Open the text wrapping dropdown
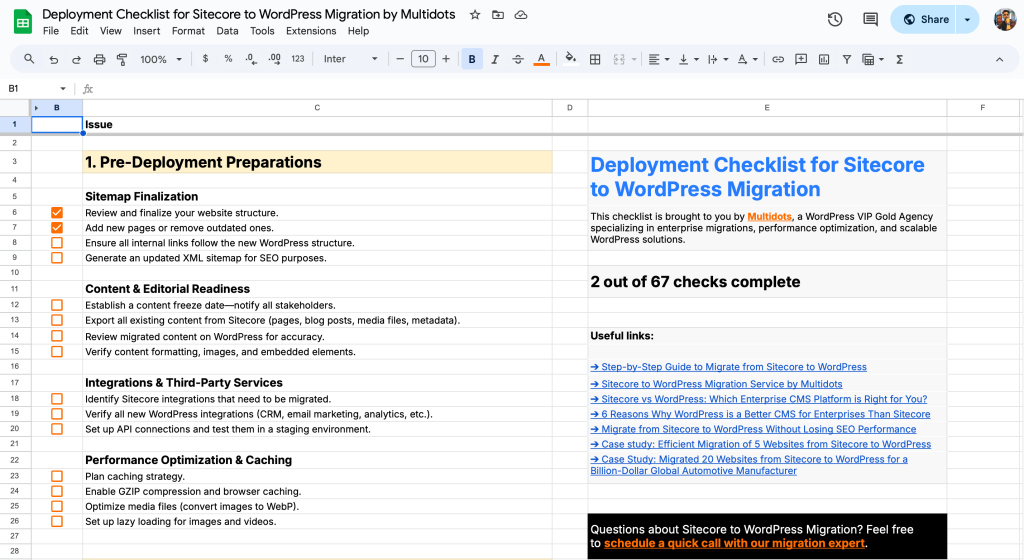The width and height of the screenshot is (1024, 560). click(x=718, y=59)
